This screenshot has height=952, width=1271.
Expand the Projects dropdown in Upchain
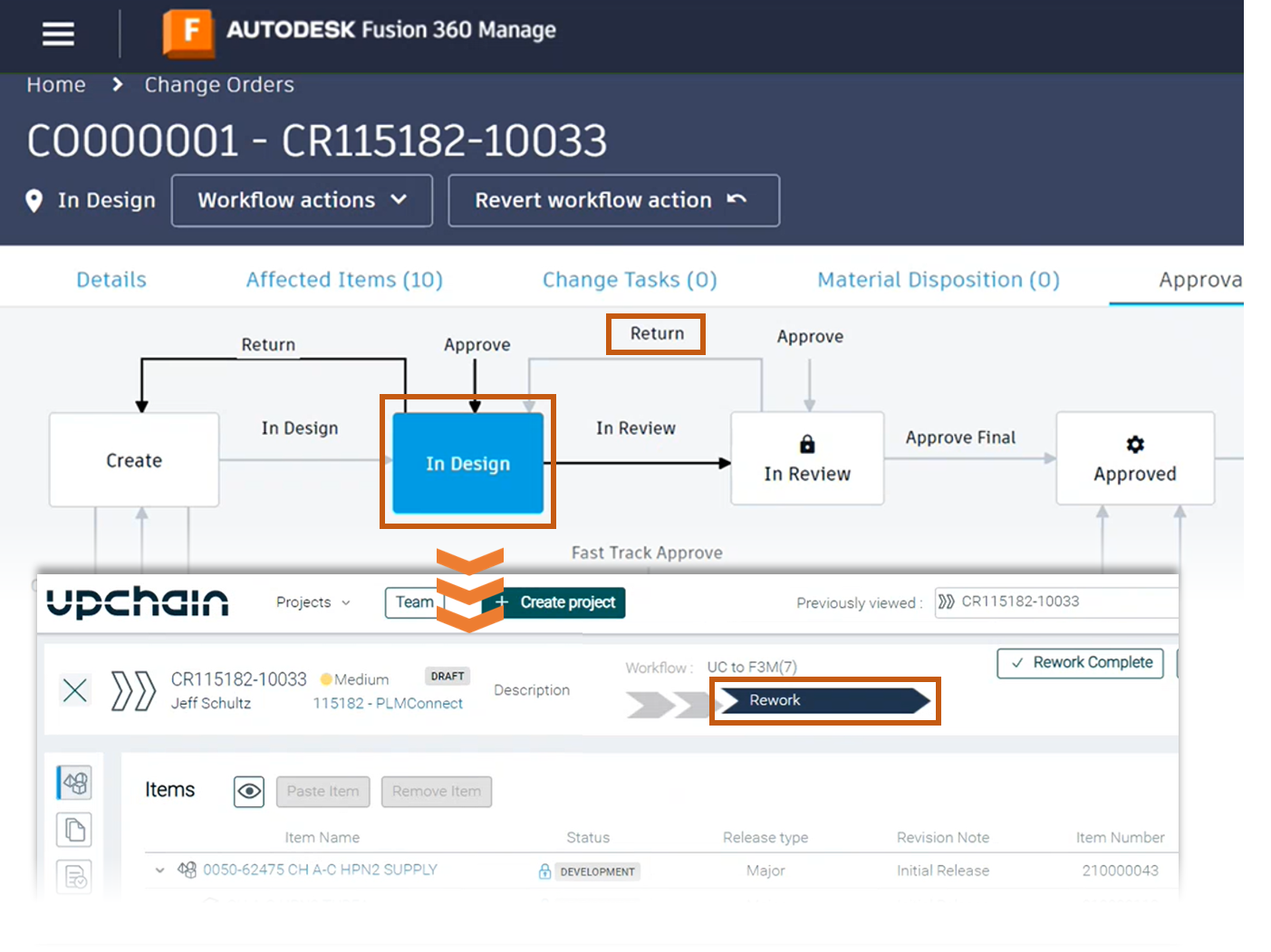(x=313, y=602)
